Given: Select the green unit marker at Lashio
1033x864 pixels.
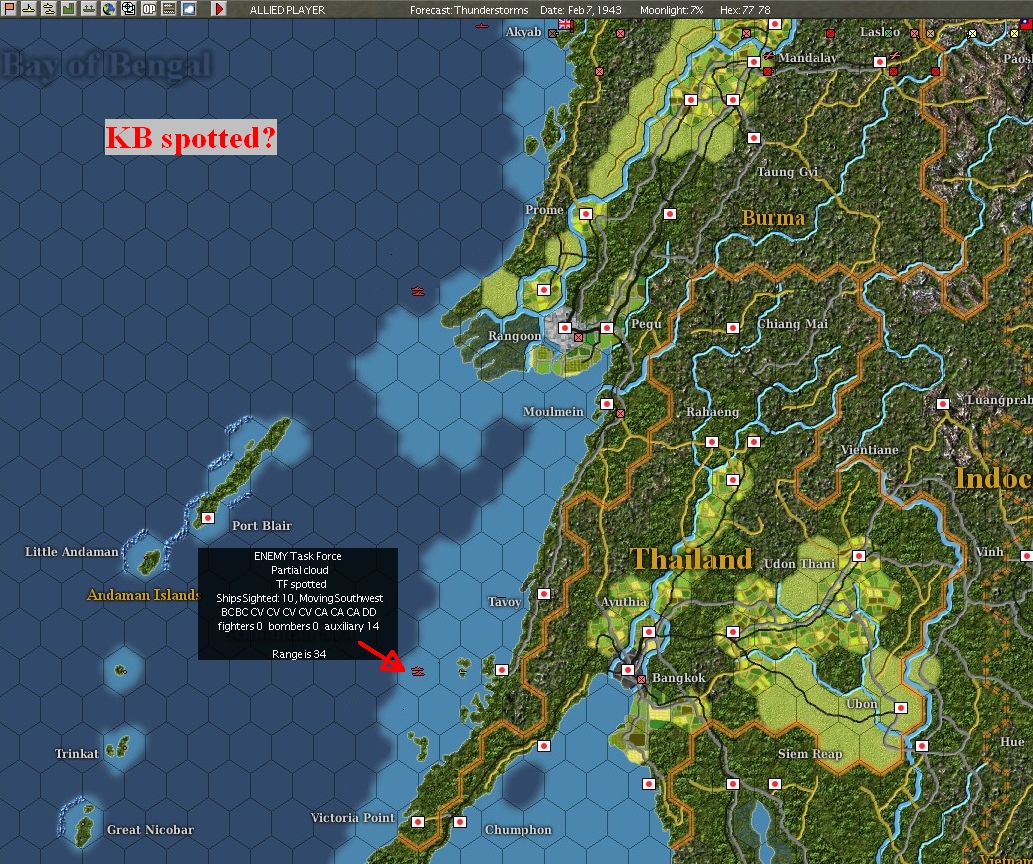Looking at the screenshot, I should coord(889,33).
